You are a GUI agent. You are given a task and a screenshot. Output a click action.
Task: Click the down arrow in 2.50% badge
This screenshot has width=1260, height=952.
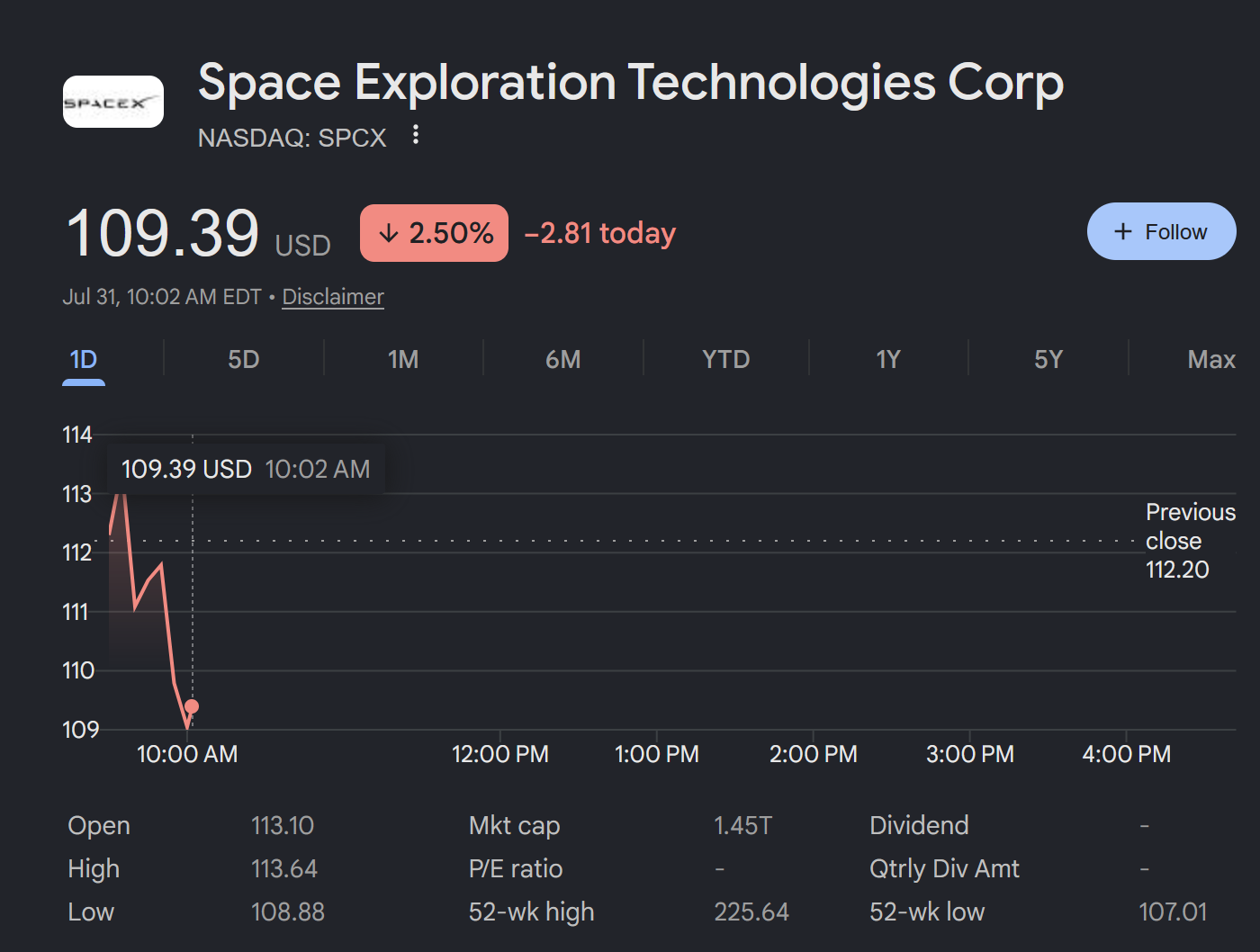coord(388,233)
